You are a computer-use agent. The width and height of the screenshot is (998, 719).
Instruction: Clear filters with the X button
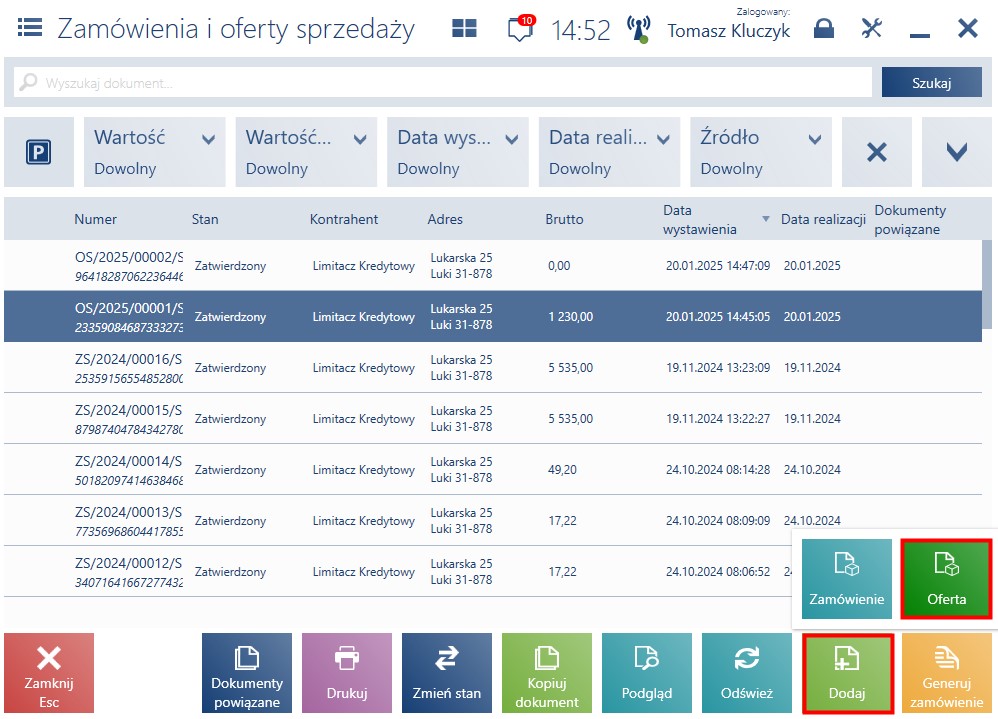pyautogui.click(x=877, y=152)
